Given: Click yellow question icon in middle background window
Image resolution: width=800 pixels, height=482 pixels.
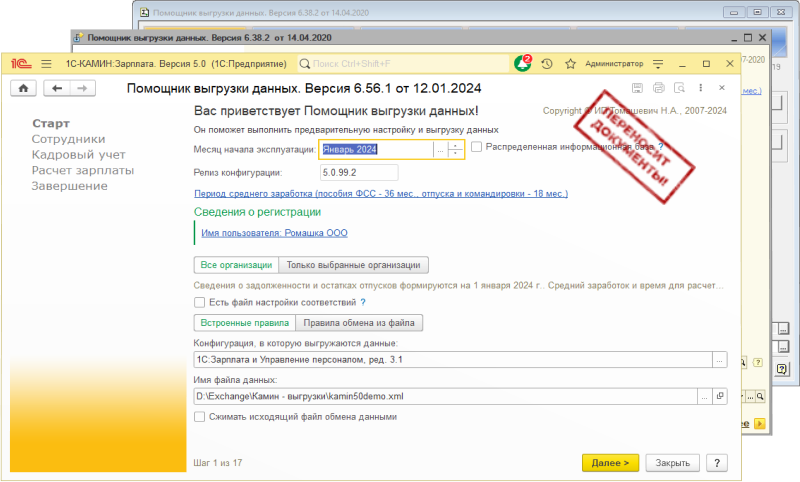Looking at the screenshot, I should [x=758, y=362].
